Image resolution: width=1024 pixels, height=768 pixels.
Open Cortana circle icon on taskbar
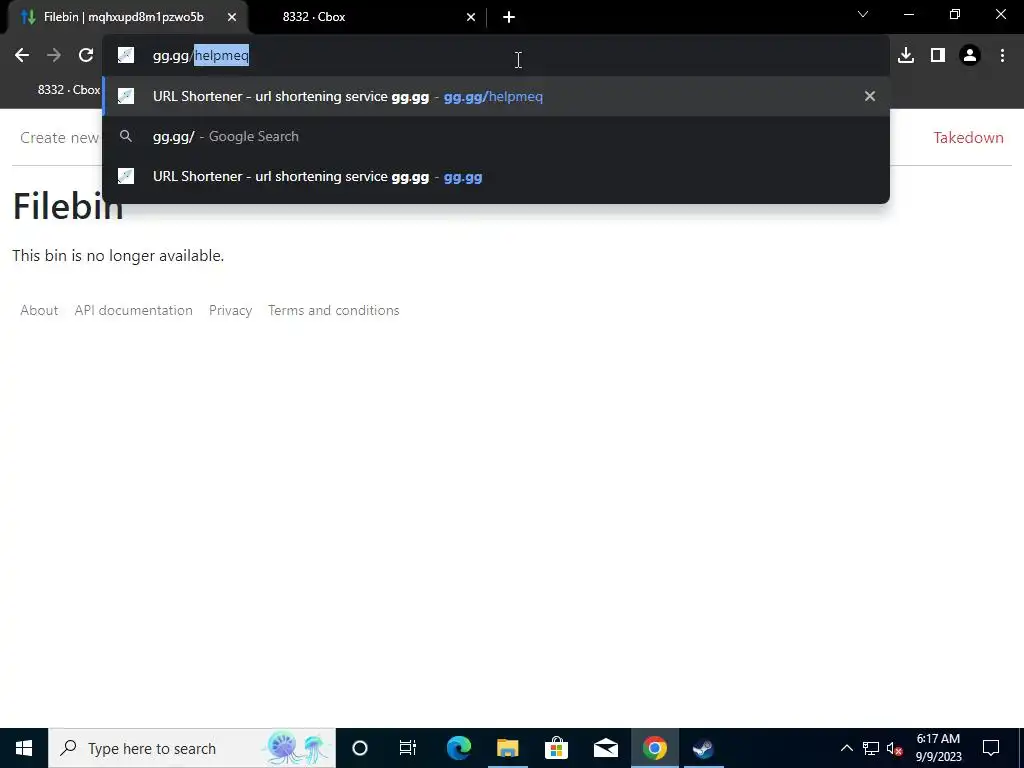click(x=360, y=748)
